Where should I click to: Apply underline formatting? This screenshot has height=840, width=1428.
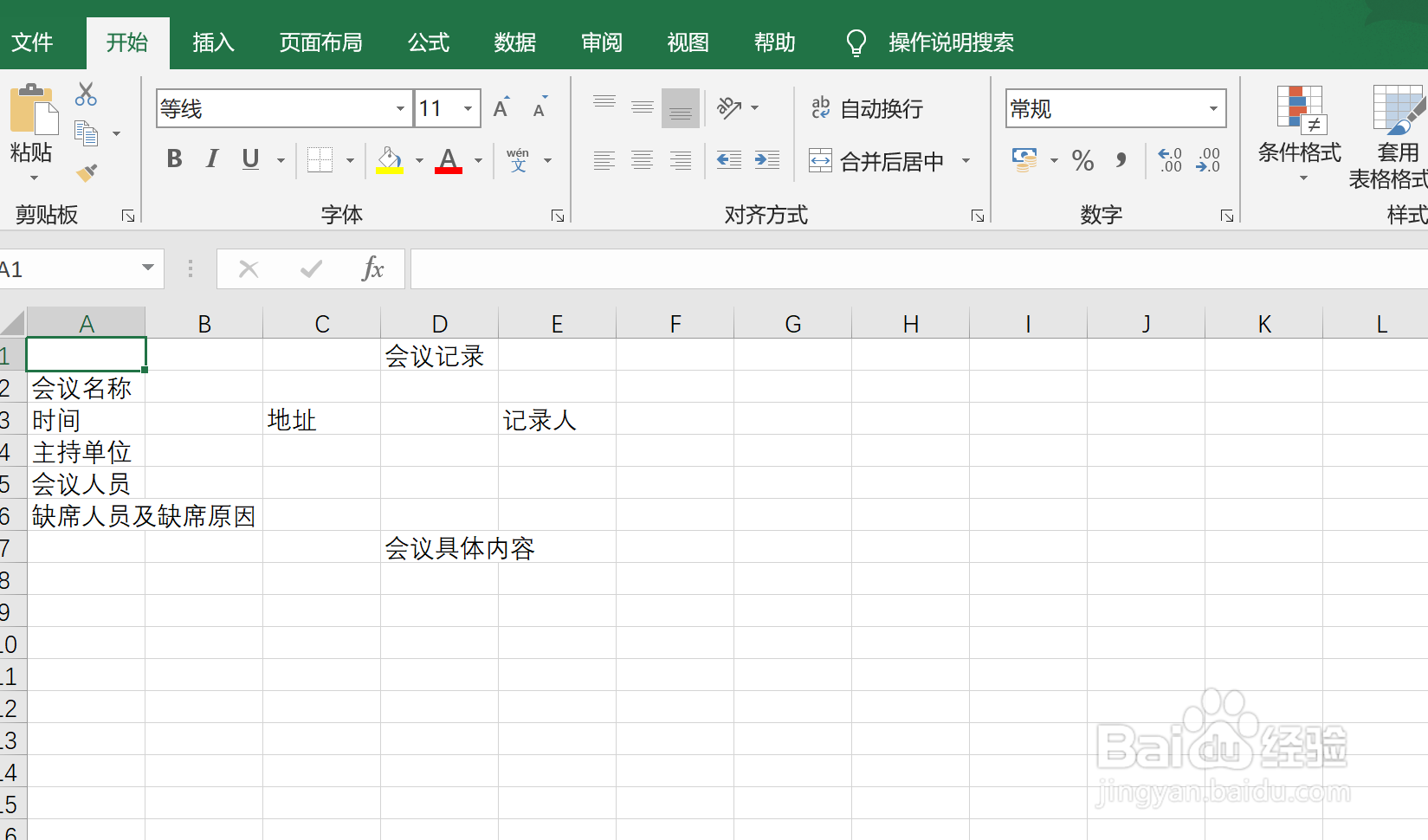tap(249, 159)
